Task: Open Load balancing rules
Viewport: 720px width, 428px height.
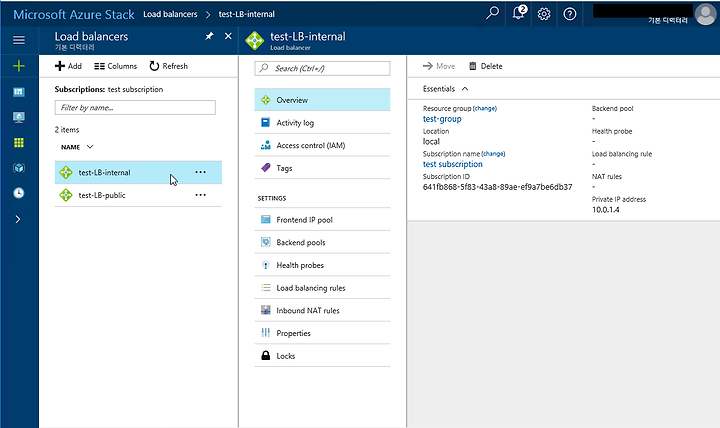Action: pos(322,288)
